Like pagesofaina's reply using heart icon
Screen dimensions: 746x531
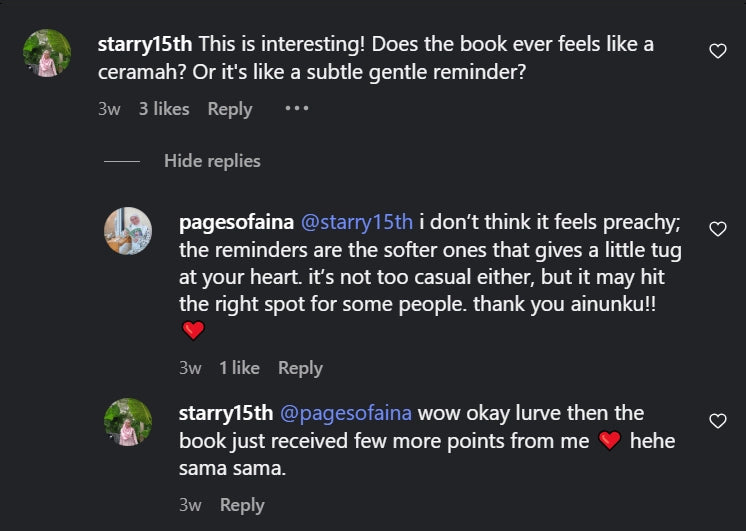[717, 229]
